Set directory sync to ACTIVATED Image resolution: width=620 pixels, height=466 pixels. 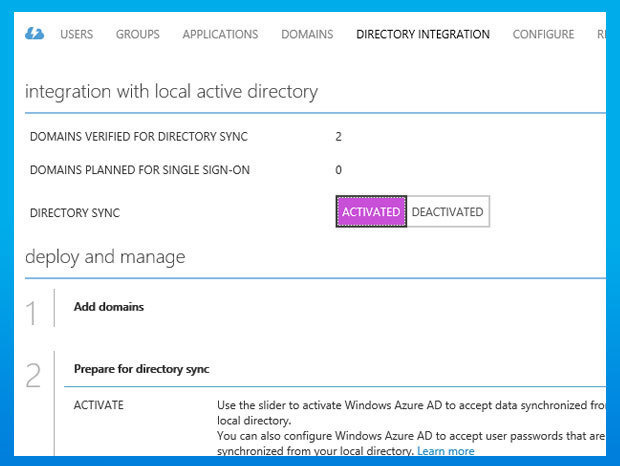tap(371, 212)
